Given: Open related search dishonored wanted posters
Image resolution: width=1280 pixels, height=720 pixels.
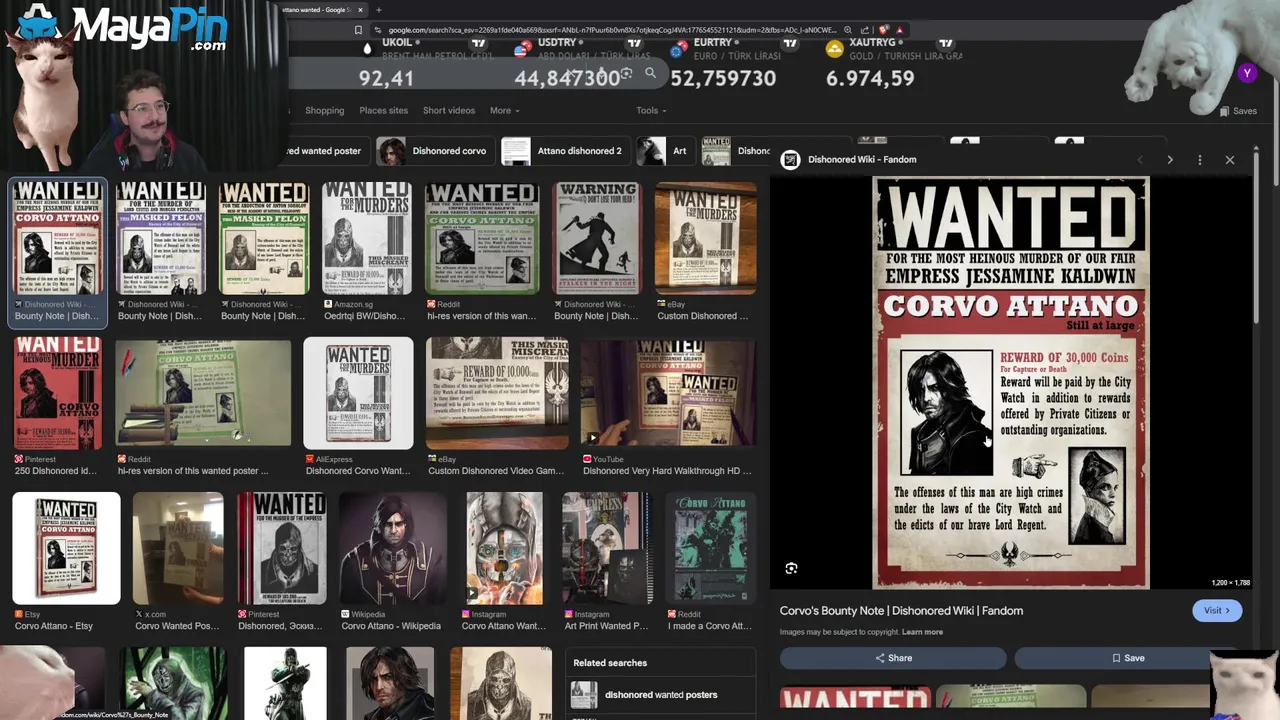Looking at the screenshot, I should pos(662,695).
